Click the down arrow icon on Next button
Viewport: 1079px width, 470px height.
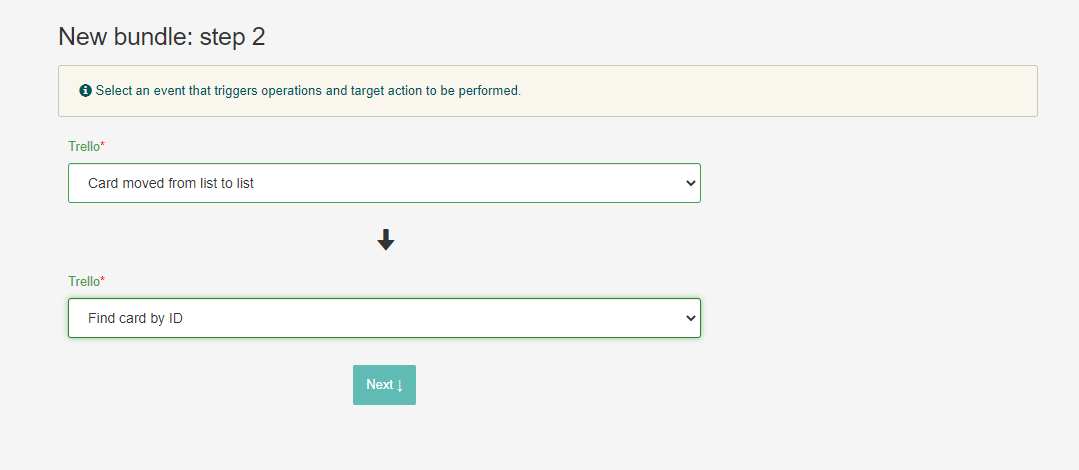400,386
